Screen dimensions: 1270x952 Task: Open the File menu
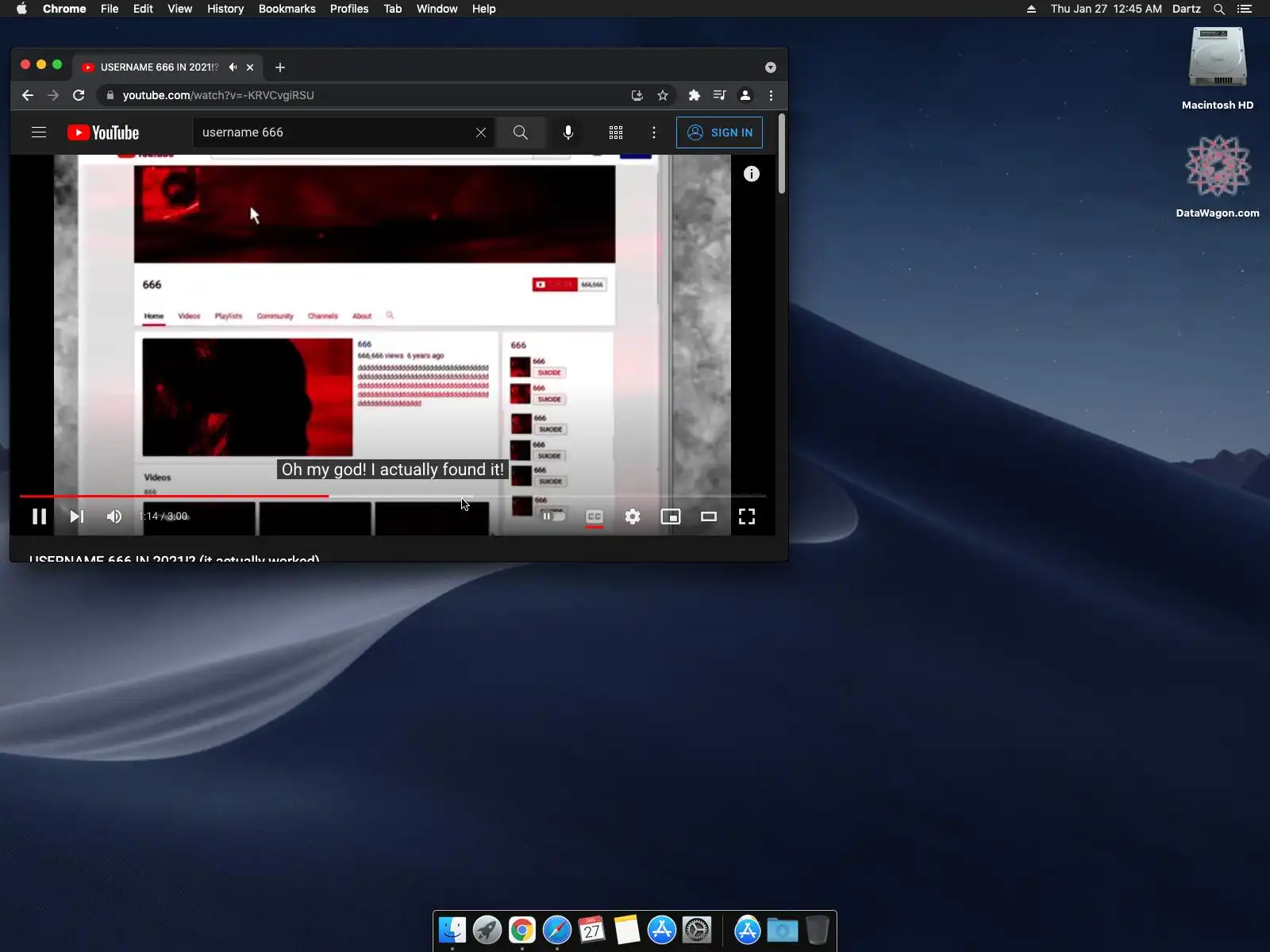coord(110,9)
